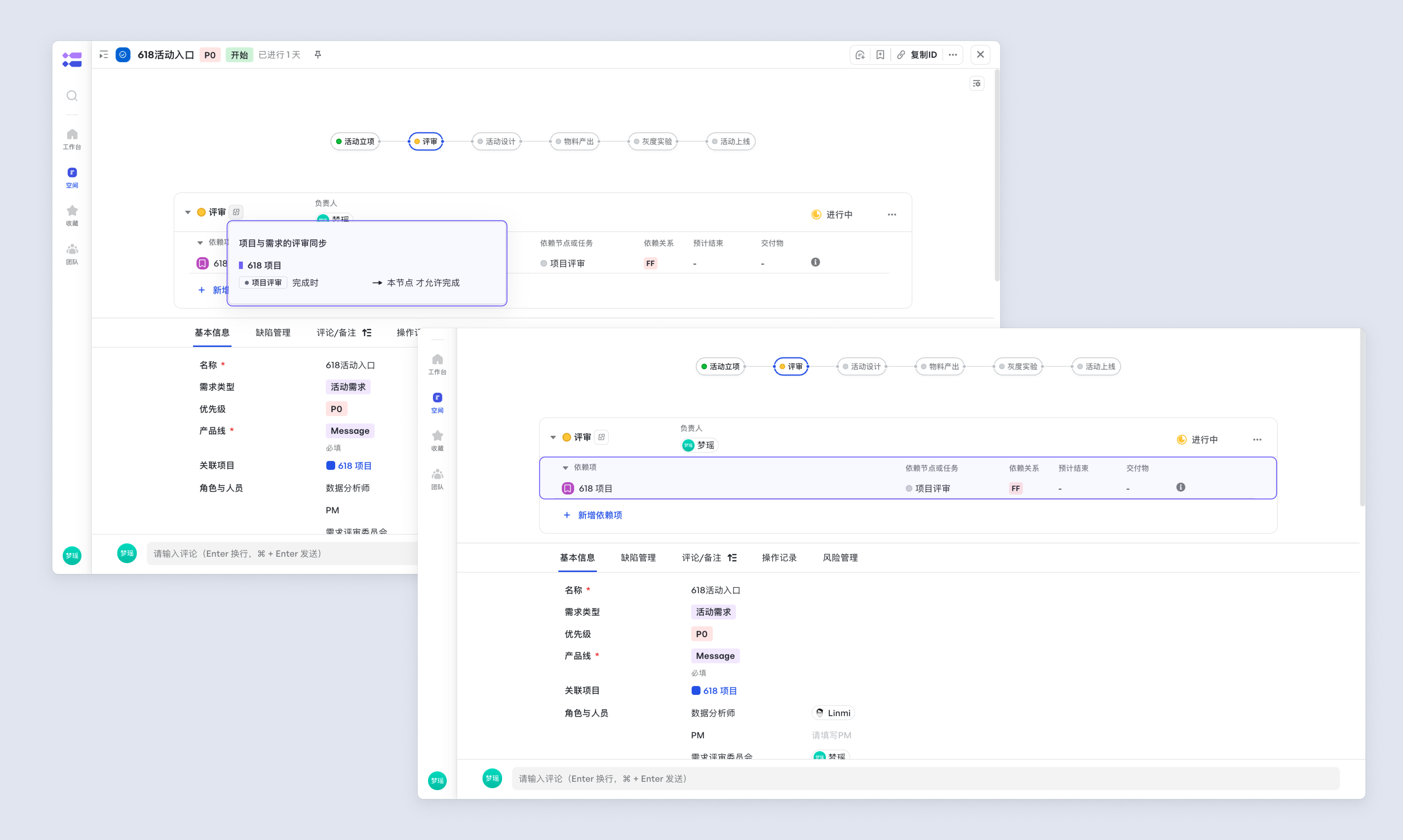Click the 开始 status tag in the header
This screenshot has width=1403, height=840.
click(x=239, y=55)
